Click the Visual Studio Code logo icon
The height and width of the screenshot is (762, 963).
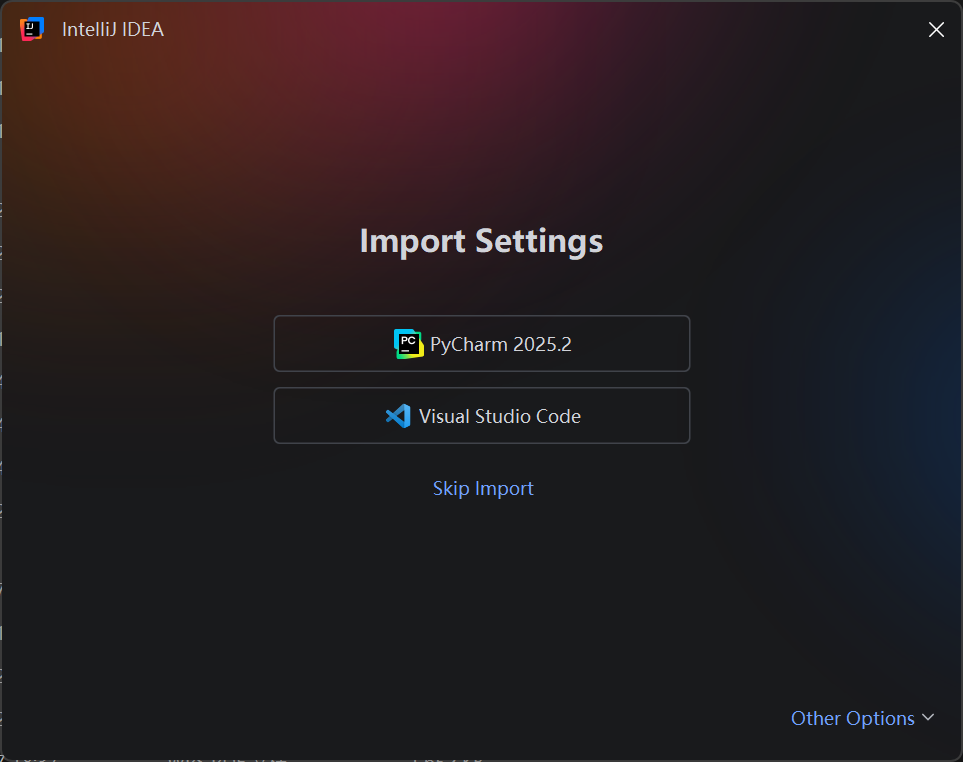click(398, 416)
